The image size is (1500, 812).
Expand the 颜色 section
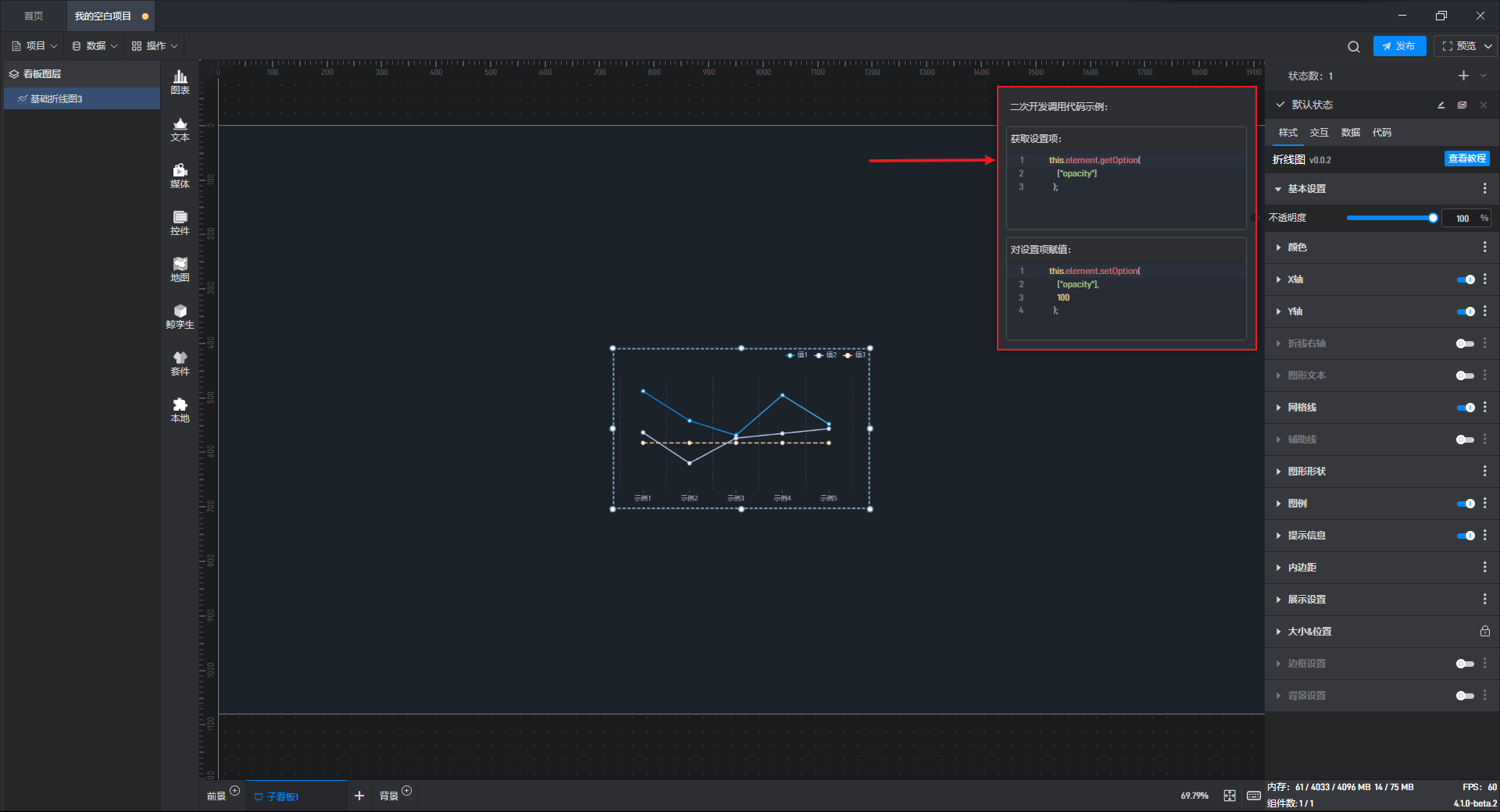1278,248
